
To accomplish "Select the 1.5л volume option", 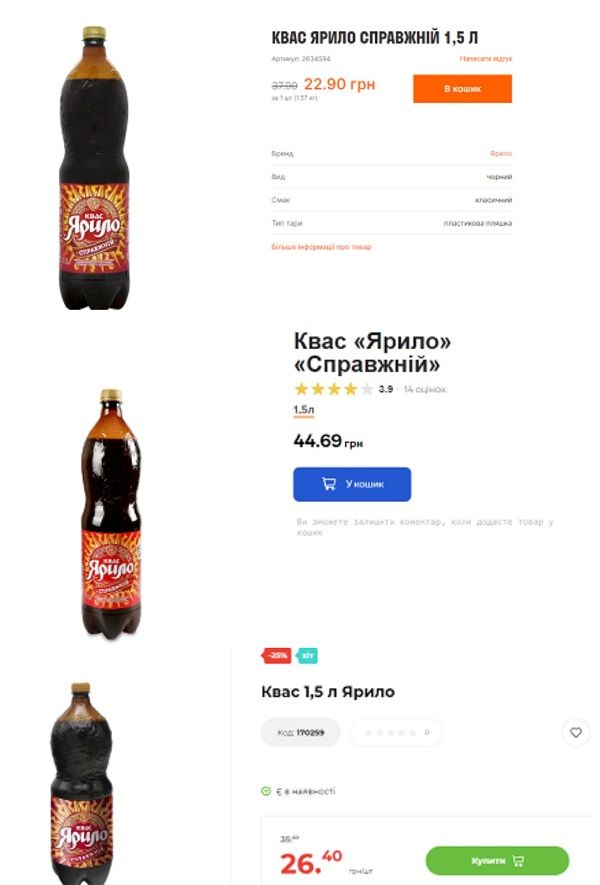I will [303, 410].
